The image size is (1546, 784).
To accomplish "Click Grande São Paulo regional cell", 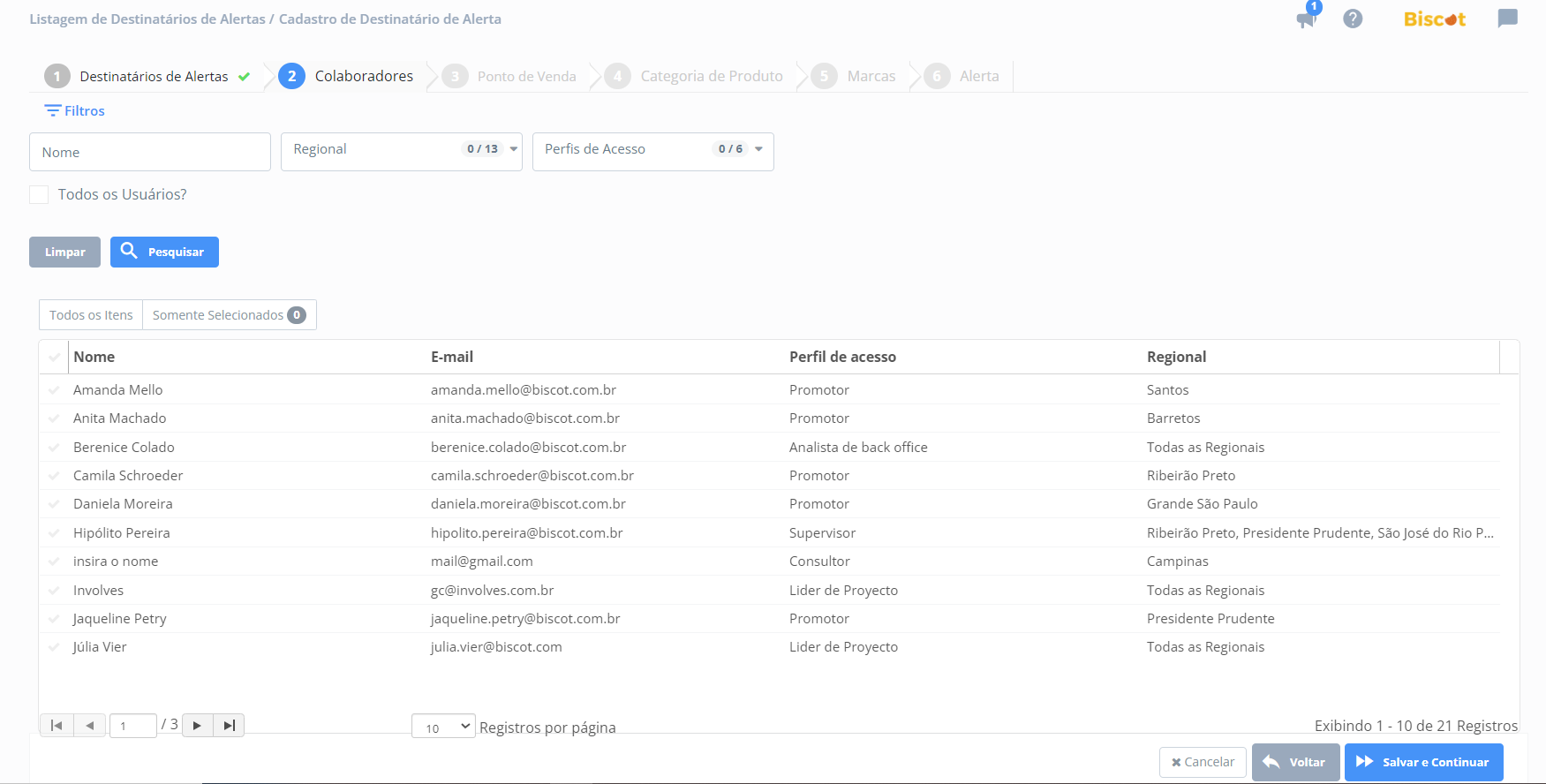I will (1203, 503).
